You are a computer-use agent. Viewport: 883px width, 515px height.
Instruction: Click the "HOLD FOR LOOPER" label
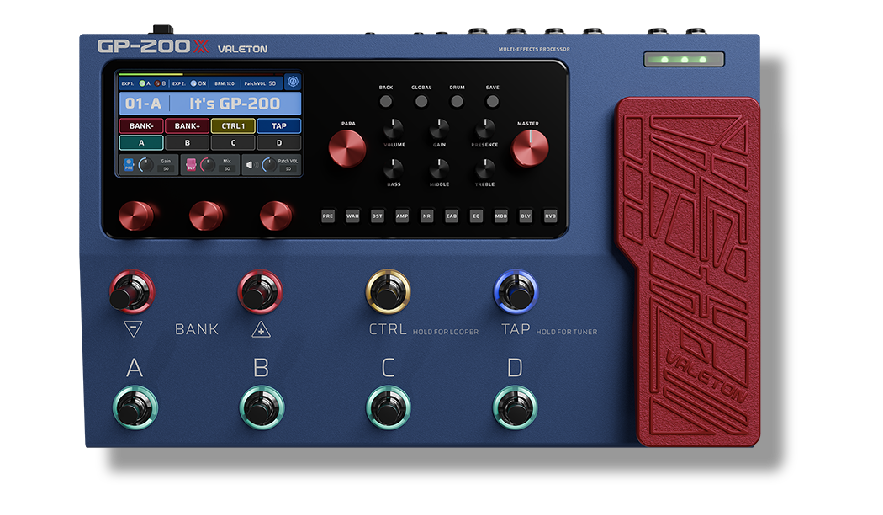(x=446, y=332)
